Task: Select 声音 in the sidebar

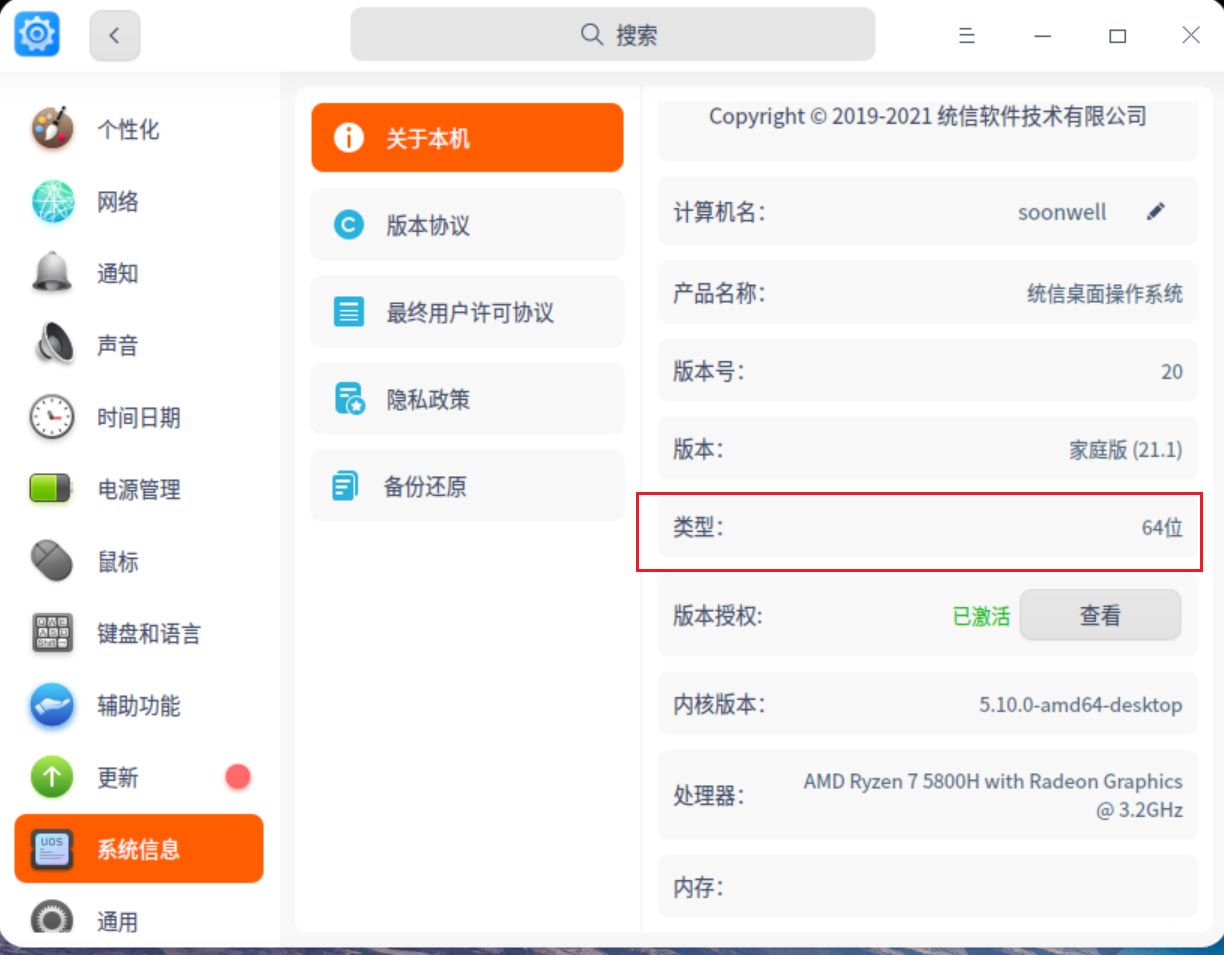Action: pos(139,345)
